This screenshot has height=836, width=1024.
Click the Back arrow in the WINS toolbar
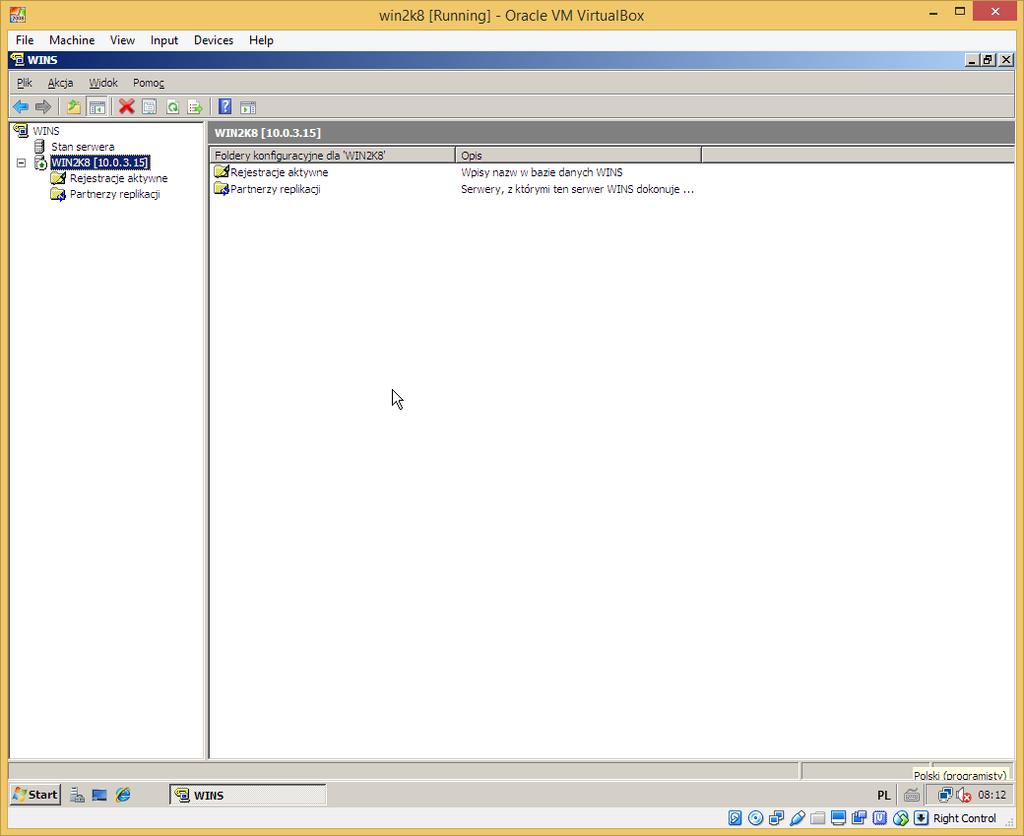coord(21,106)
